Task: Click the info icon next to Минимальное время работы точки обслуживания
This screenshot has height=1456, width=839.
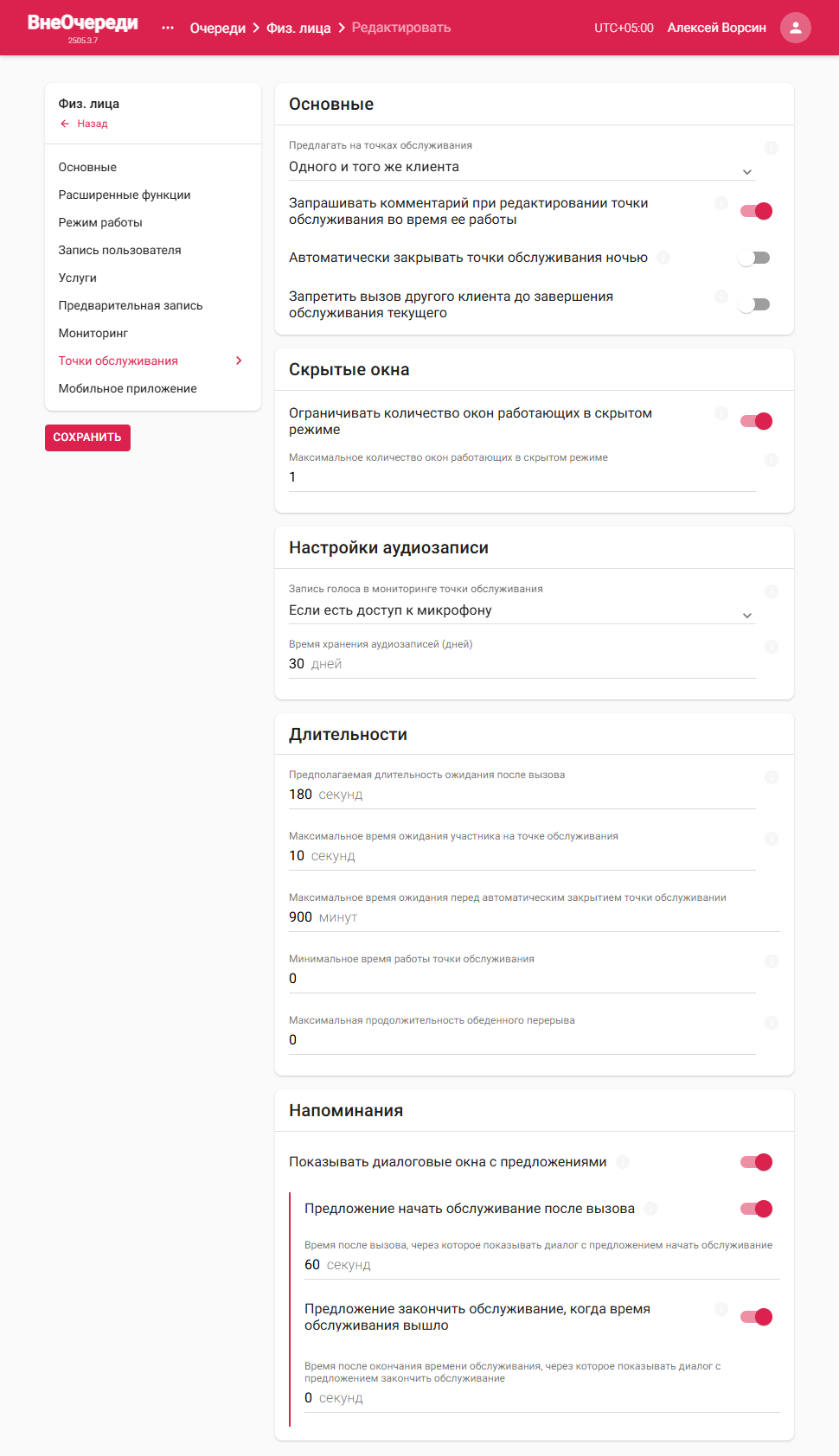Action: [x=772, y=961]
